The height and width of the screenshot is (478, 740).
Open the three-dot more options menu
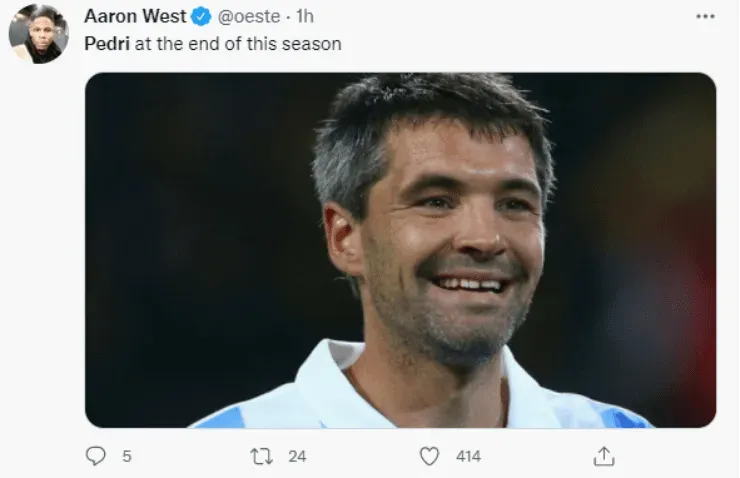pos(705,16)
